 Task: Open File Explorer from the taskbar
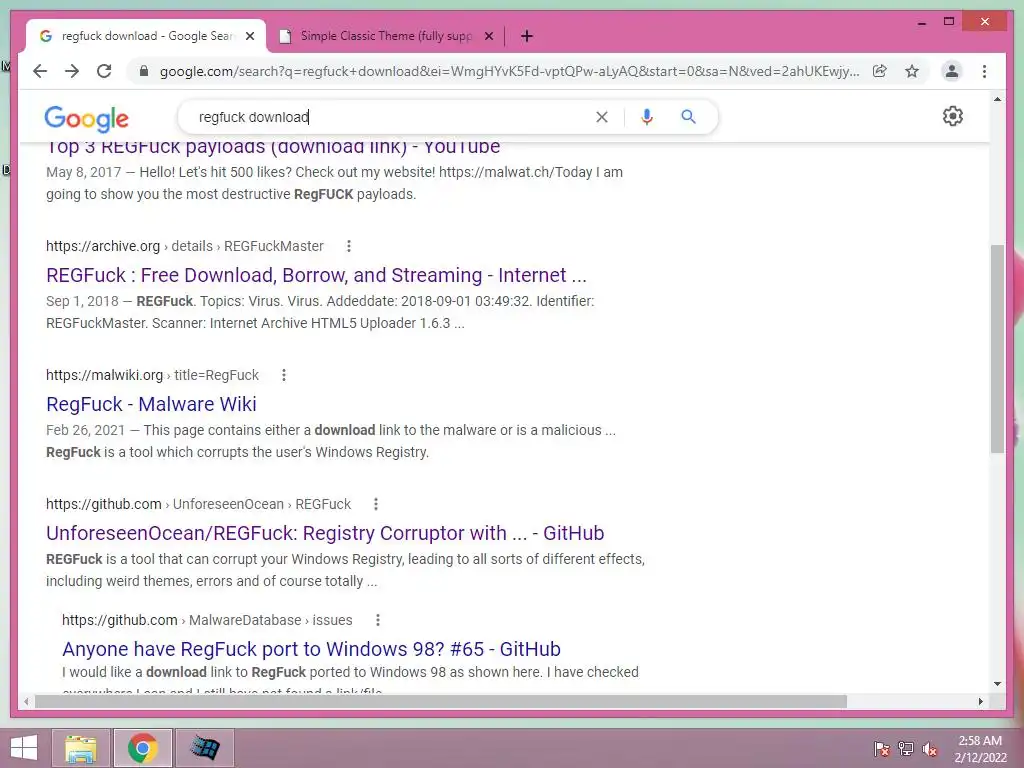pos(80,748)
